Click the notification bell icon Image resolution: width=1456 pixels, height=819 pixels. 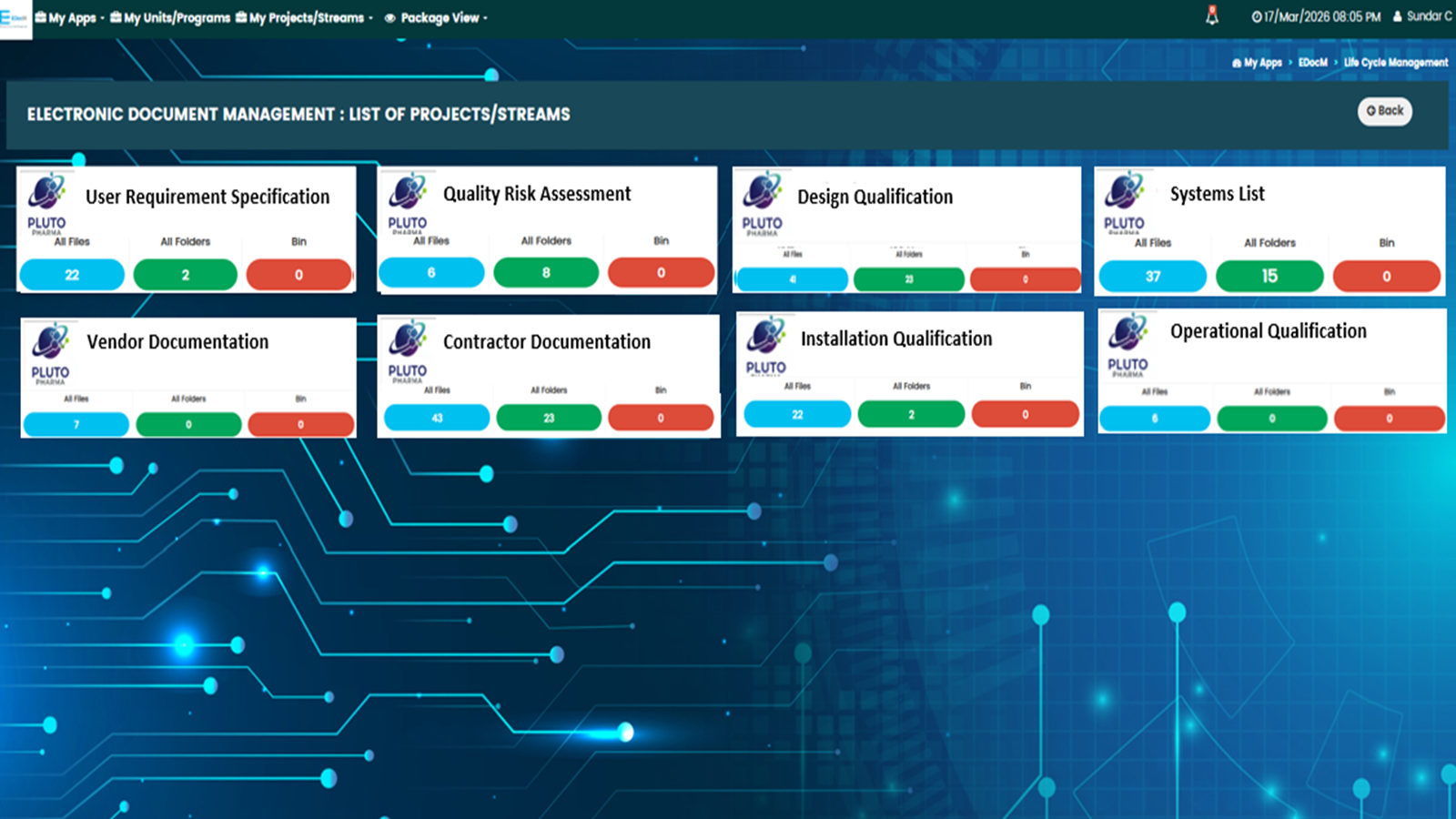coord(1211,15)
